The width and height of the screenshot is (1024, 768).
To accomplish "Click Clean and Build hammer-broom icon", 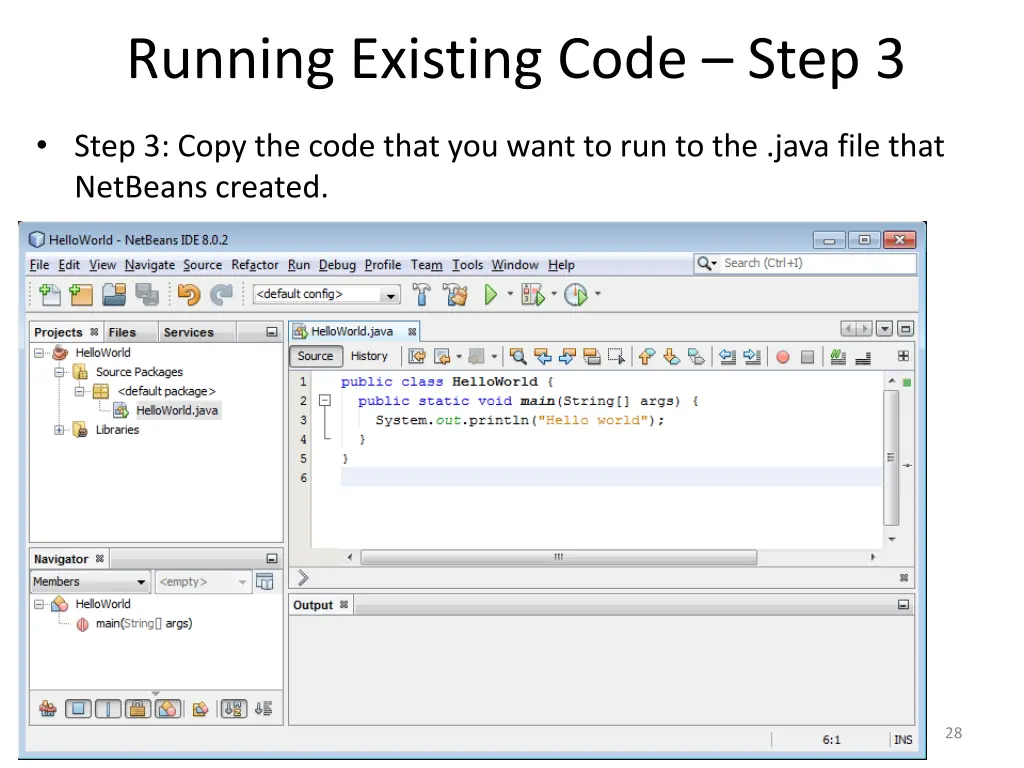I will coord(456,295).
